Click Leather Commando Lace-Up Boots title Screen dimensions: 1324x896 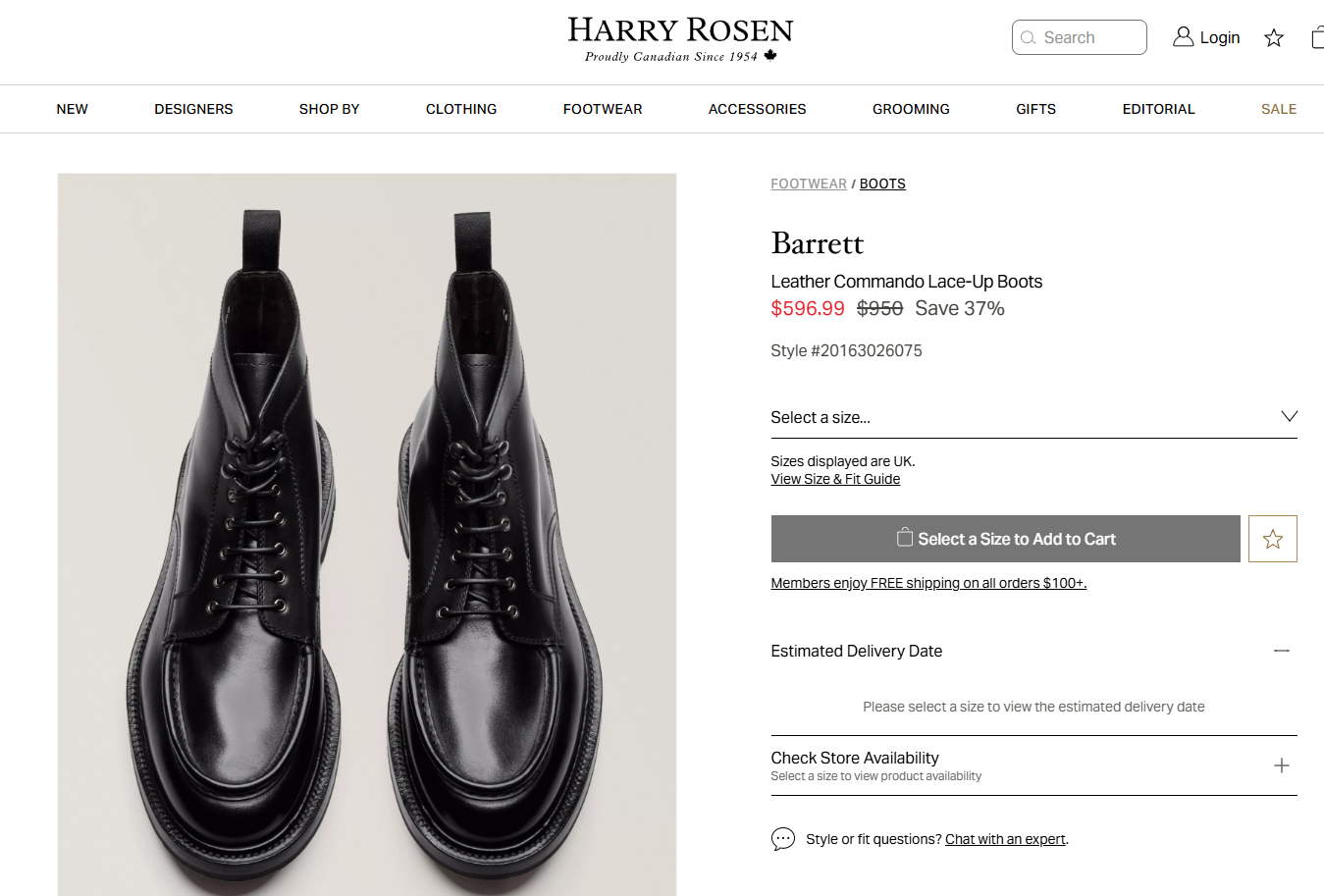pyautogui.click(x=906, y=282)
